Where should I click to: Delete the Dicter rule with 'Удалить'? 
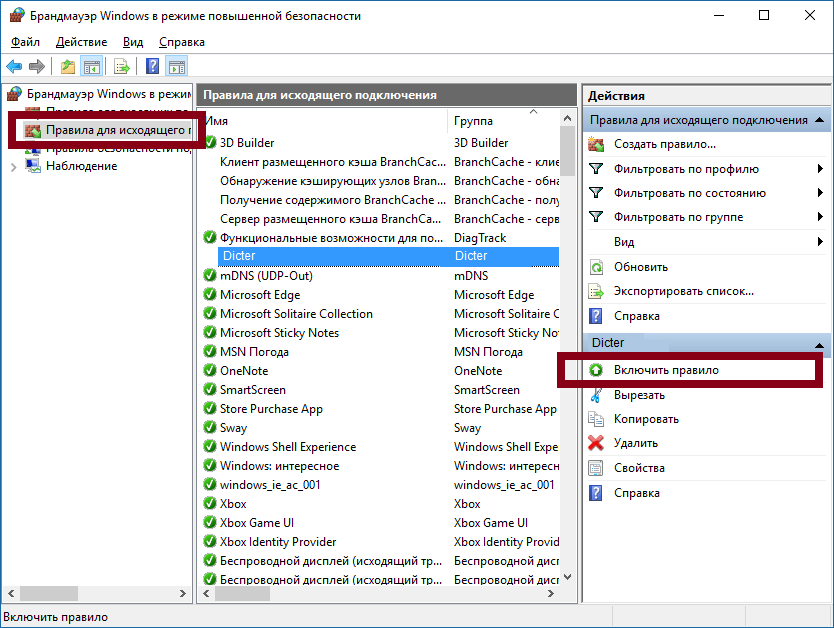point(635,443)
